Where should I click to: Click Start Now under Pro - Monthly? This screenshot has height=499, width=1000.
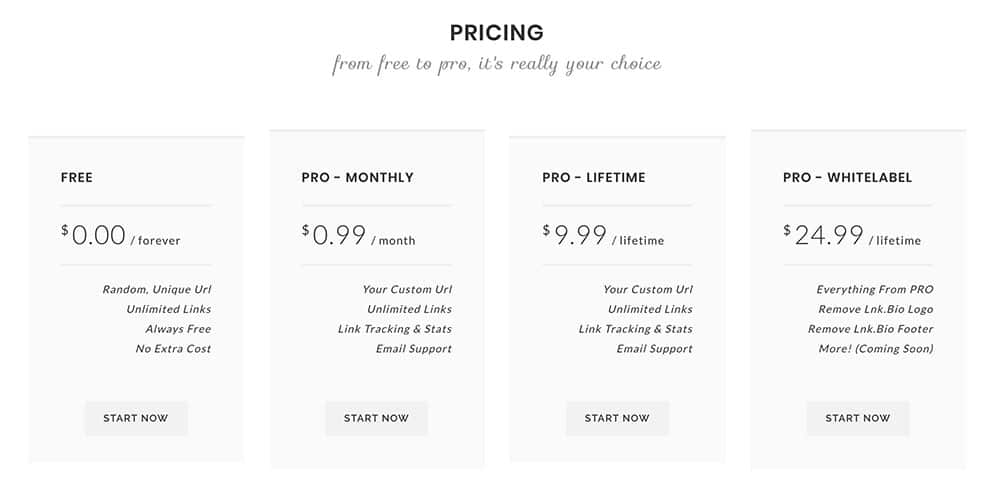click(376, 419)
